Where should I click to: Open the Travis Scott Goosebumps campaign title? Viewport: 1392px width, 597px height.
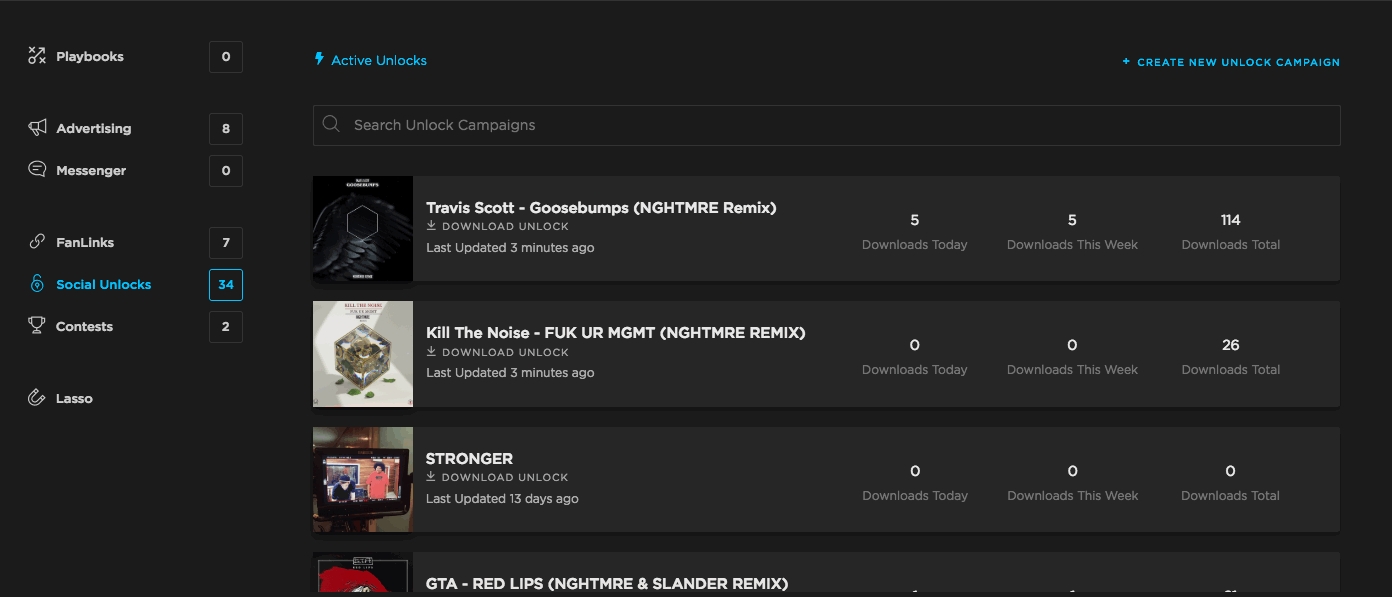(x=601, y=208)
